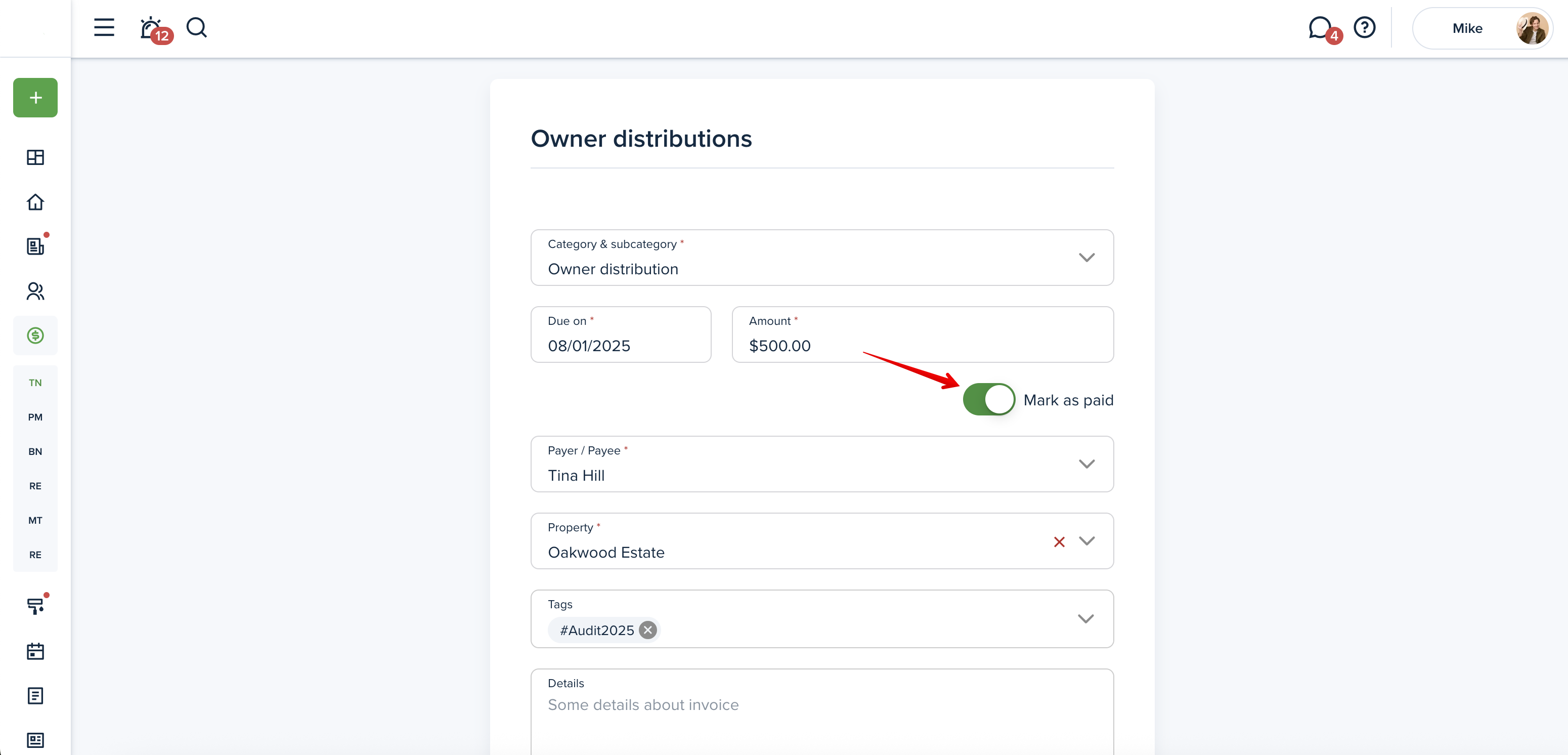1568x755 pixels.
Task: Clear the Oakwood Estate property selection
Action: (1059, 542)
